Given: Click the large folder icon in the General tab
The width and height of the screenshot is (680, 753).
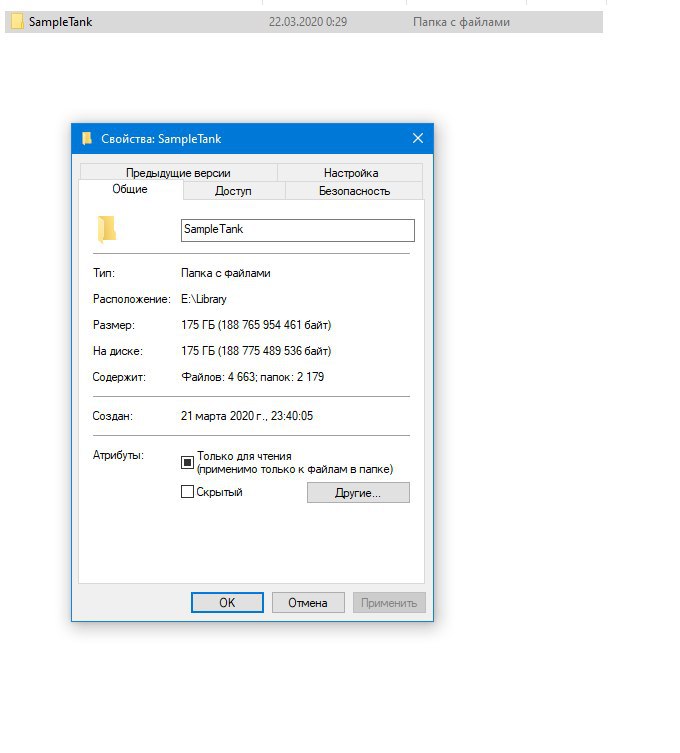Looking at the screenshot, I should coord(107,229).
